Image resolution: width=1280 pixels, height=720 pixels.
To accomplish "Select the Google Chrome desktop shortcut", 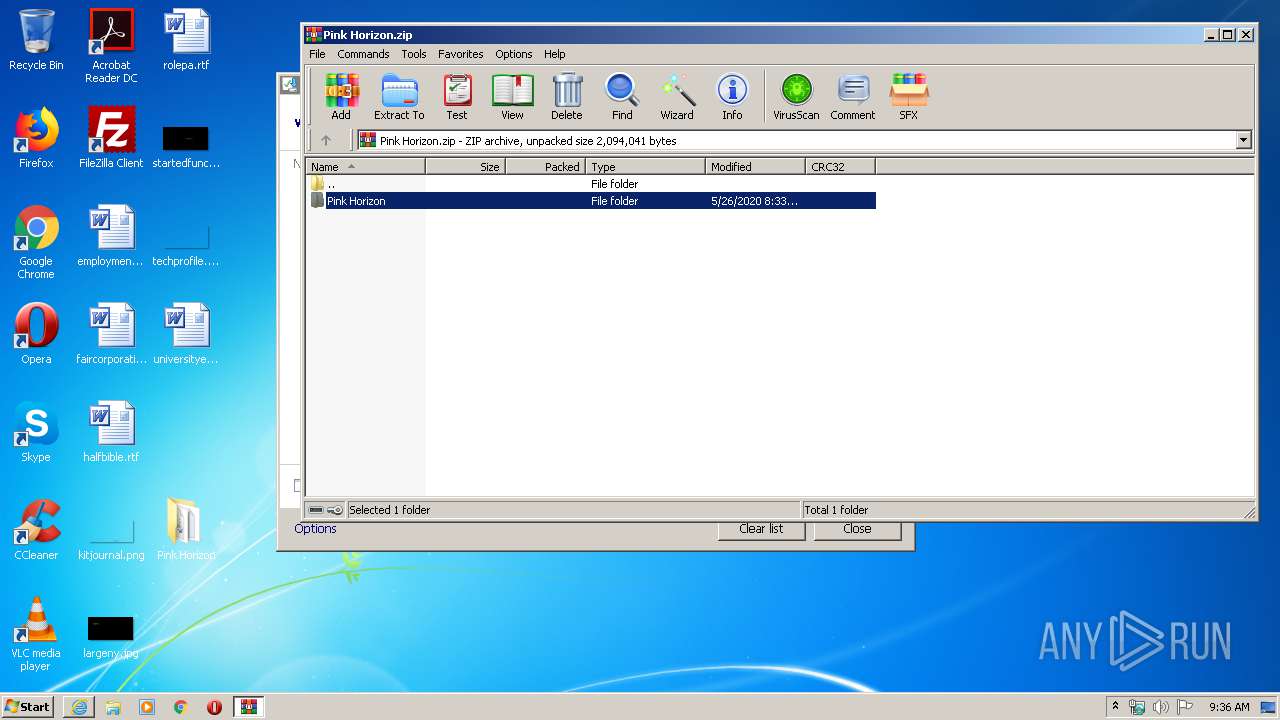I will [36, 242].
